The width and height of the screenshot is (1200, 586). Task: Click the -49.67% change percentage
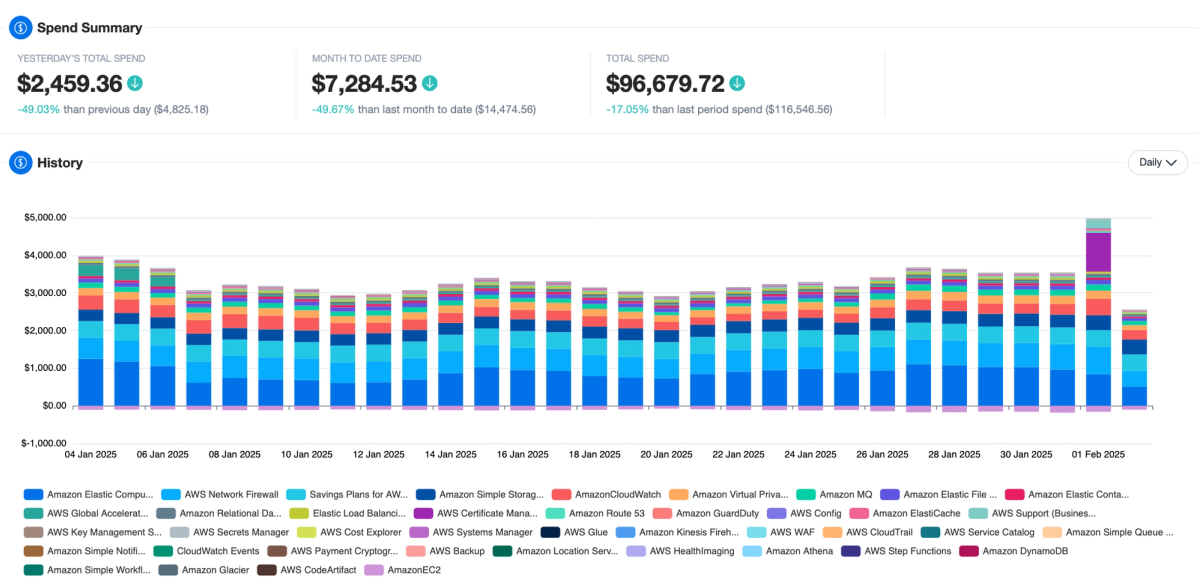(x=333, y=109)
